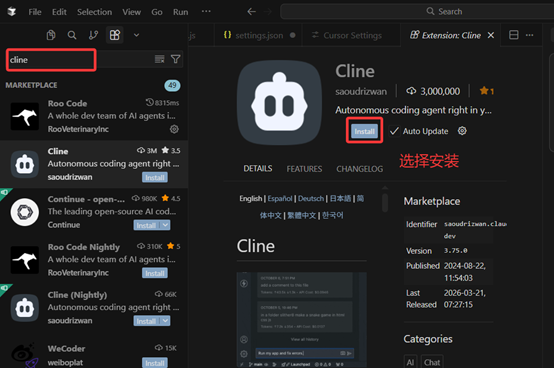Click the saoudrizwan publisher name in header
Screen dimensions: 554x368
[361, 91]
